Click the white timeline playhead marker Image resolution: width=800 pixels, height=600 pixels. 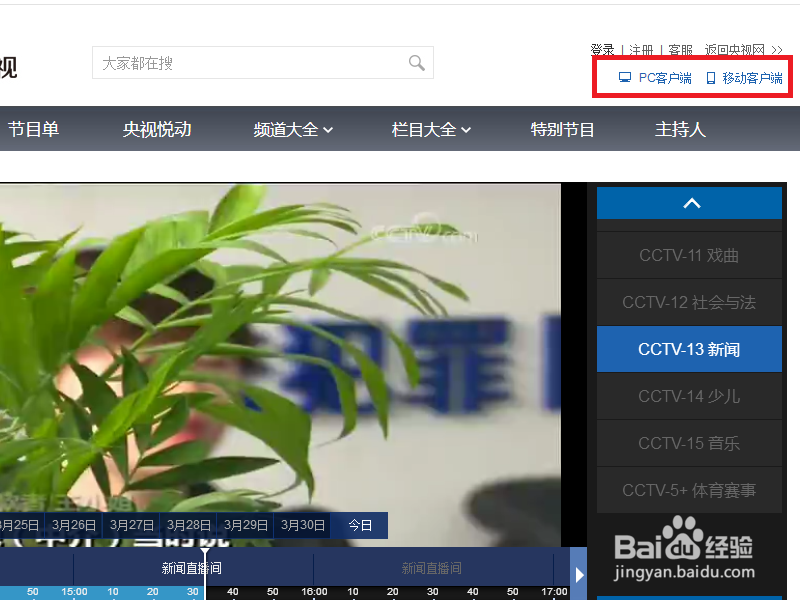point(205,574)
